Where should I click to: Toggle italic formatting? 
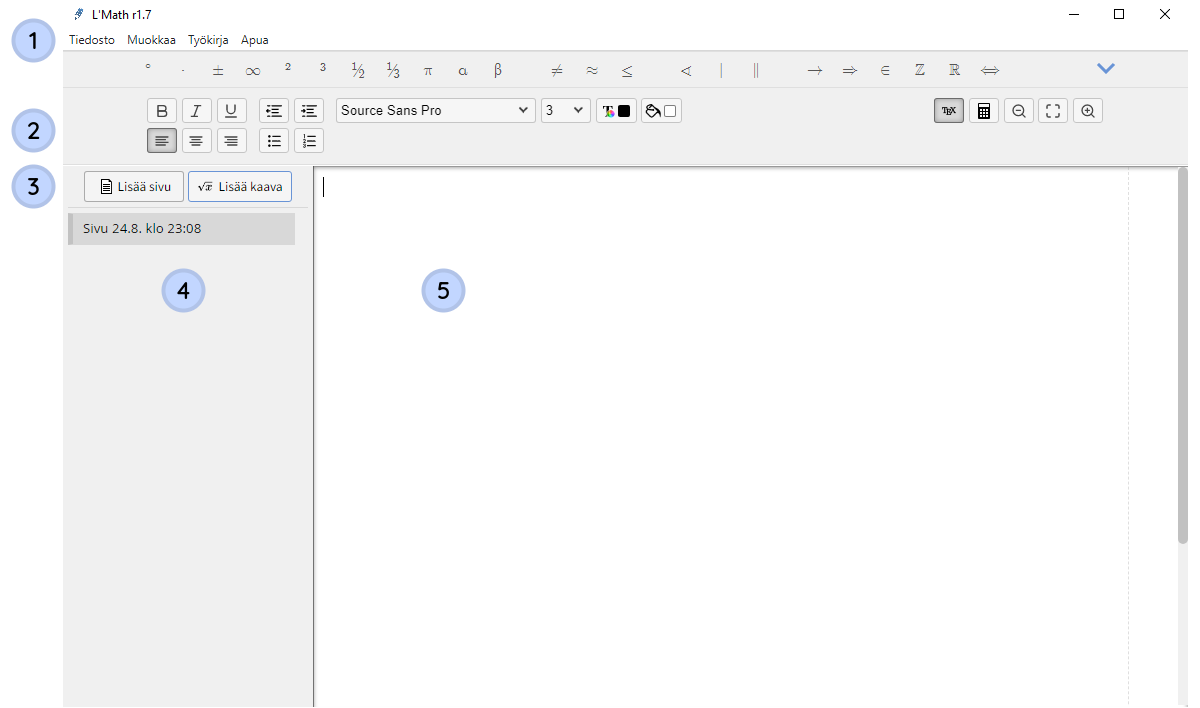197,110
